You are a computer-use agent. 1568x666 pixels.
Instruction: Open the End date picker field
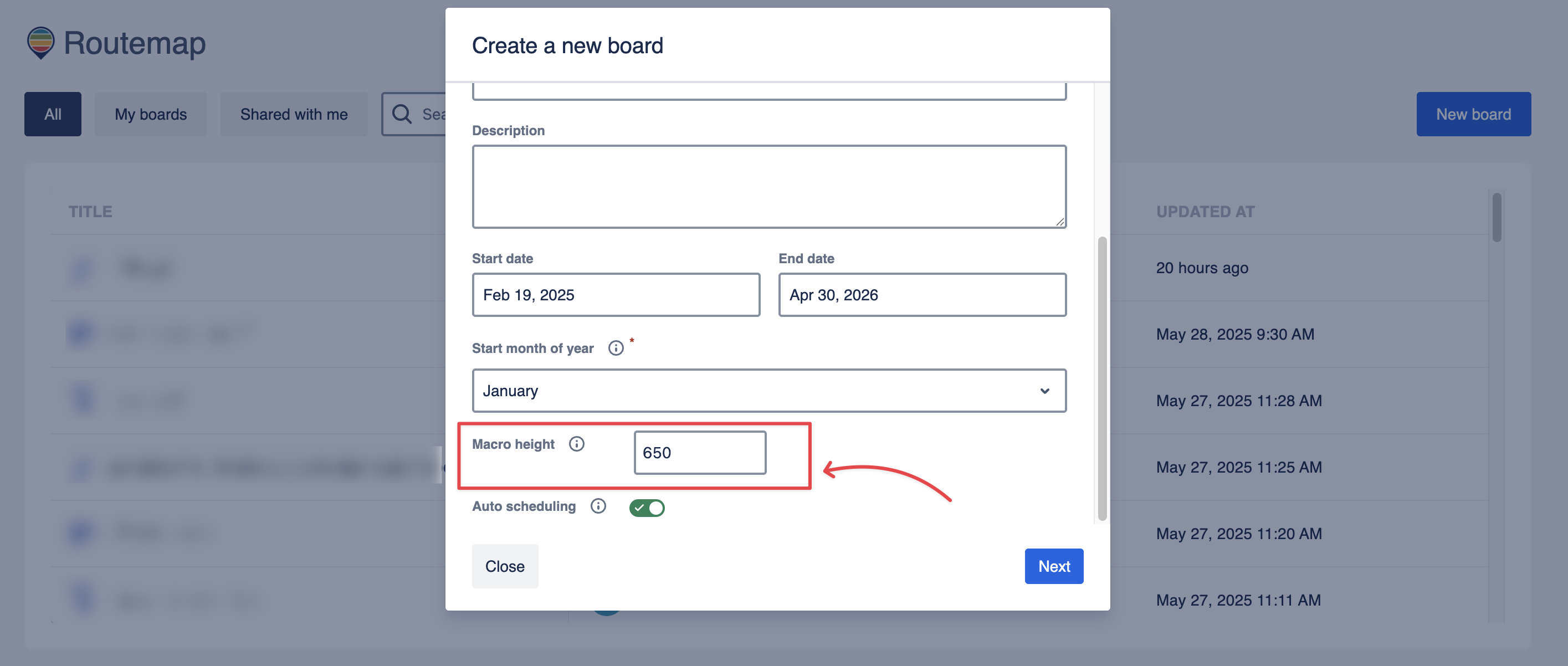(x=921, y=295)
